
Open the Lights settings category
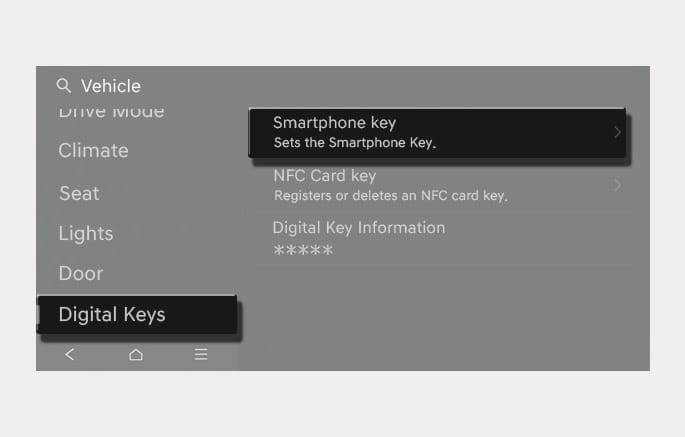coord(86,234)
